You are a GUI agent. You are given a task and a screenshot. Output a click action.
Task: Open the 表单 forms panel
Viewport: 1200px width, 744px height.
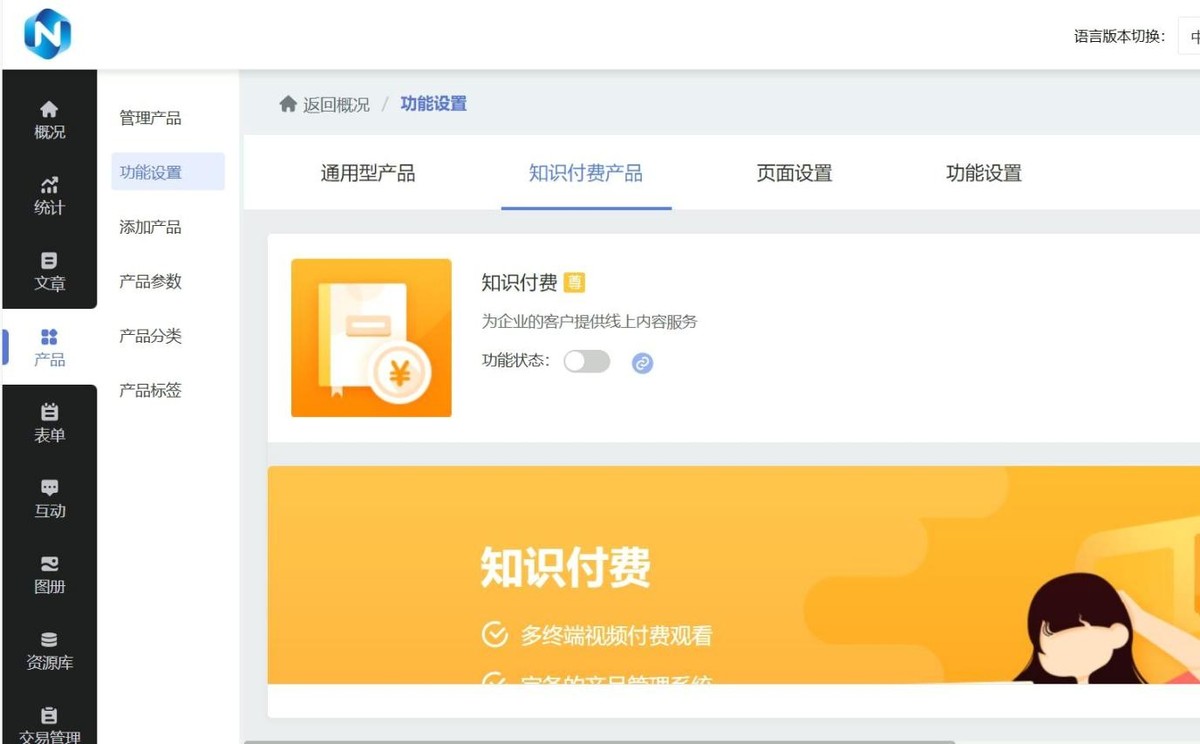pos(48,423)
